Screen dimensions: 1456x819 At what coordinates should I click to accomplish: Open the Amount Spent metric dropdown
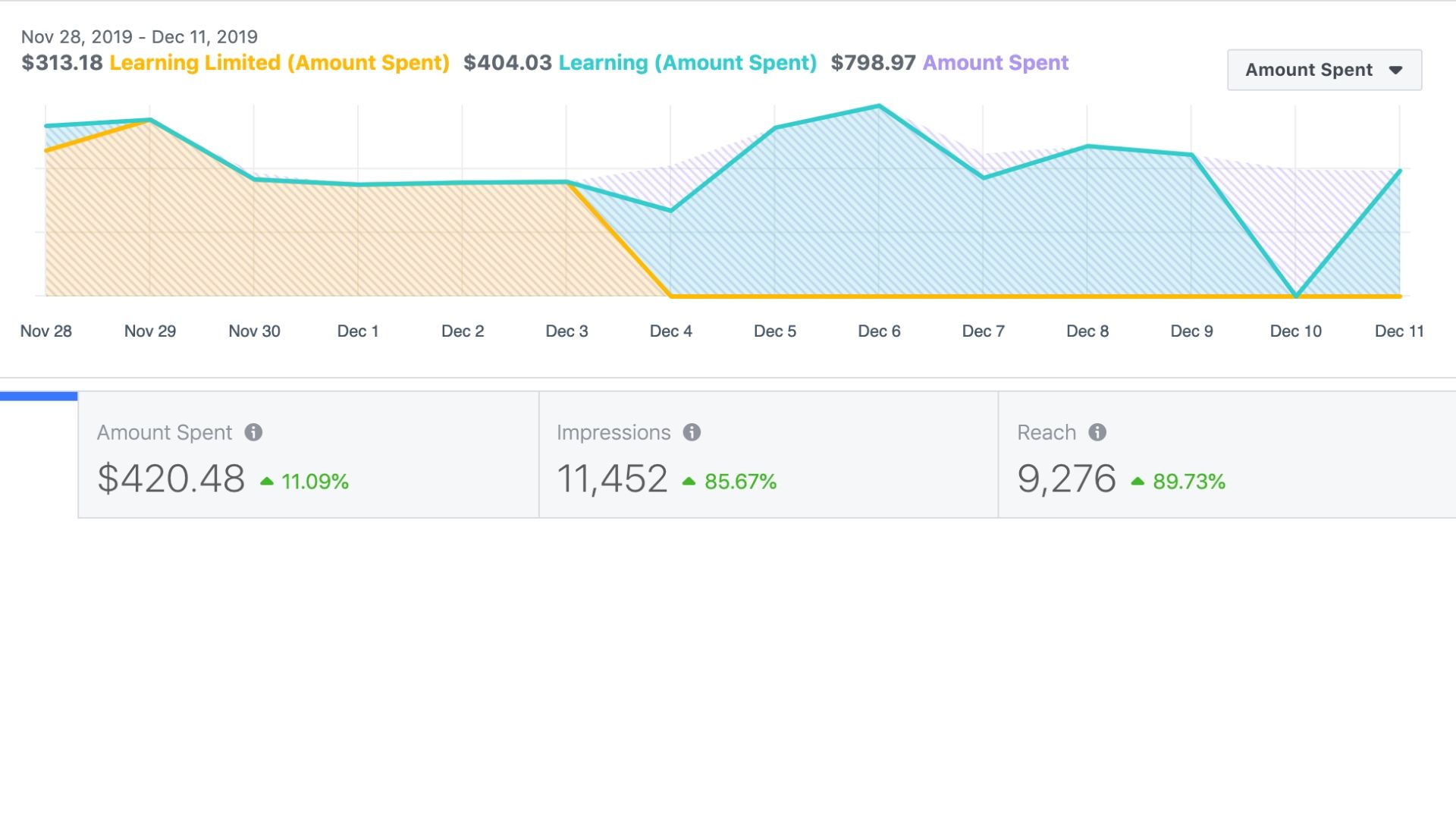(x=1324, y=69)
